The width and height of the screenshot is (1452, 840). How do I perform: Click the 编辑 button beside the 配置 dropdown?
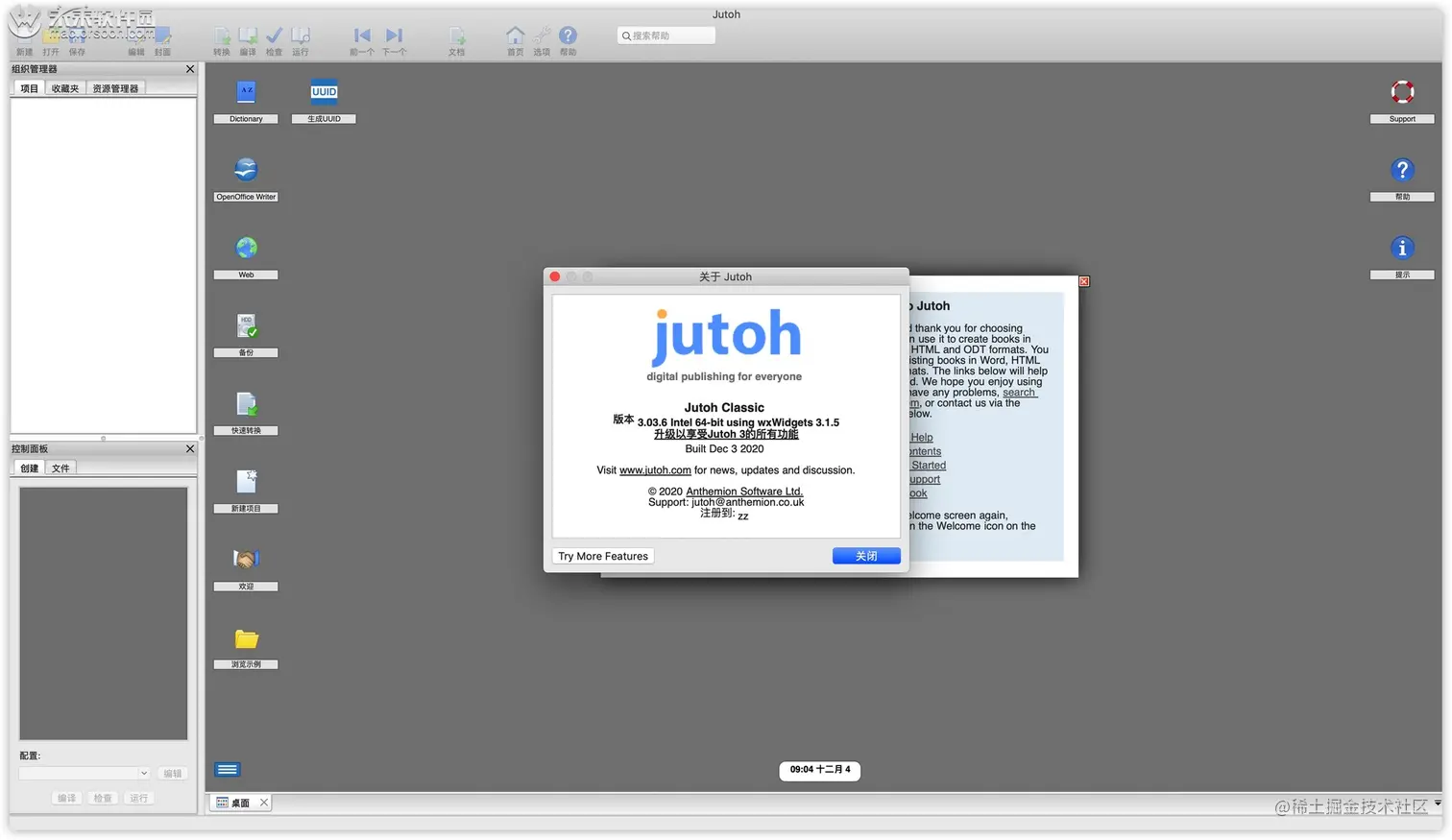173,773
